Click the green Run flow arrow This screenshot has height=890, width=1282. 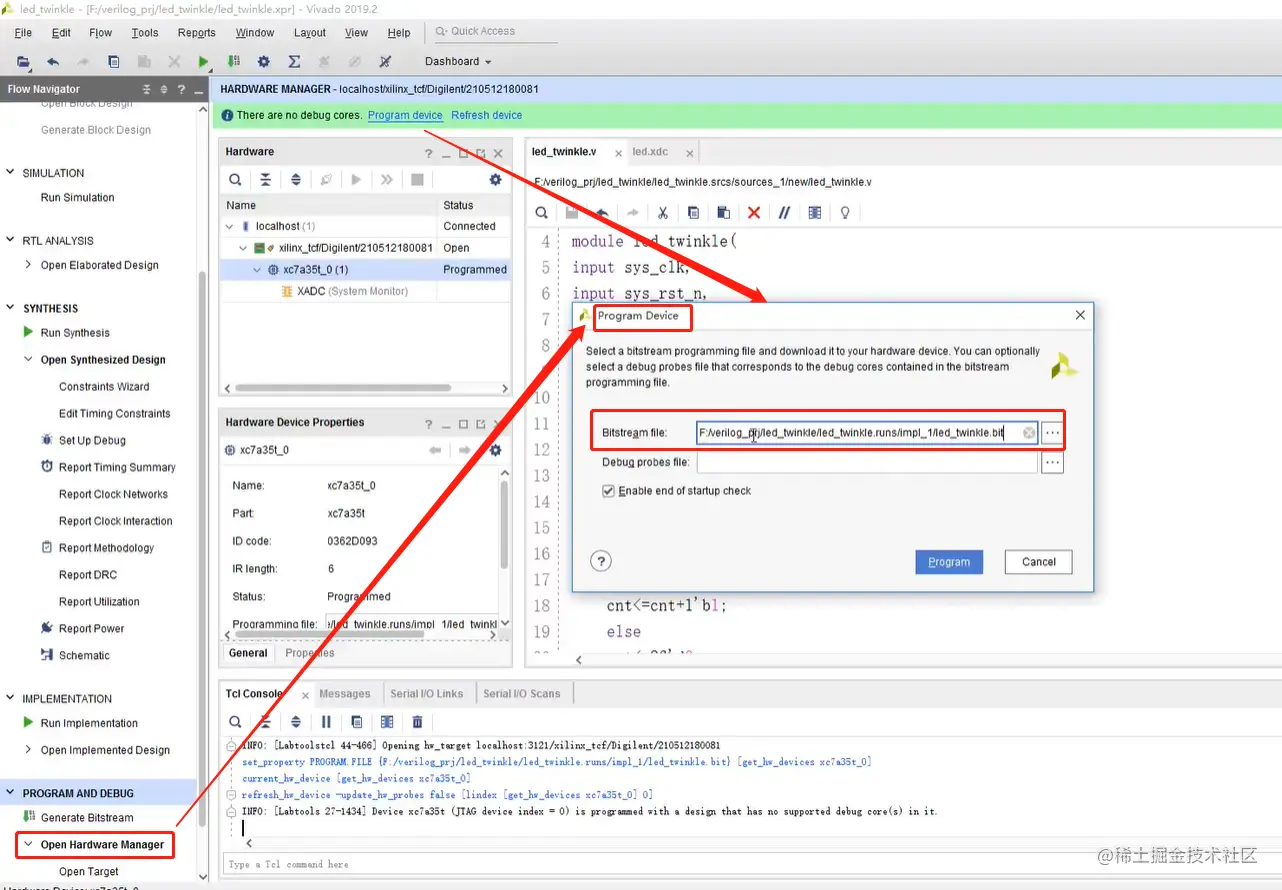(x=203, y=62)
